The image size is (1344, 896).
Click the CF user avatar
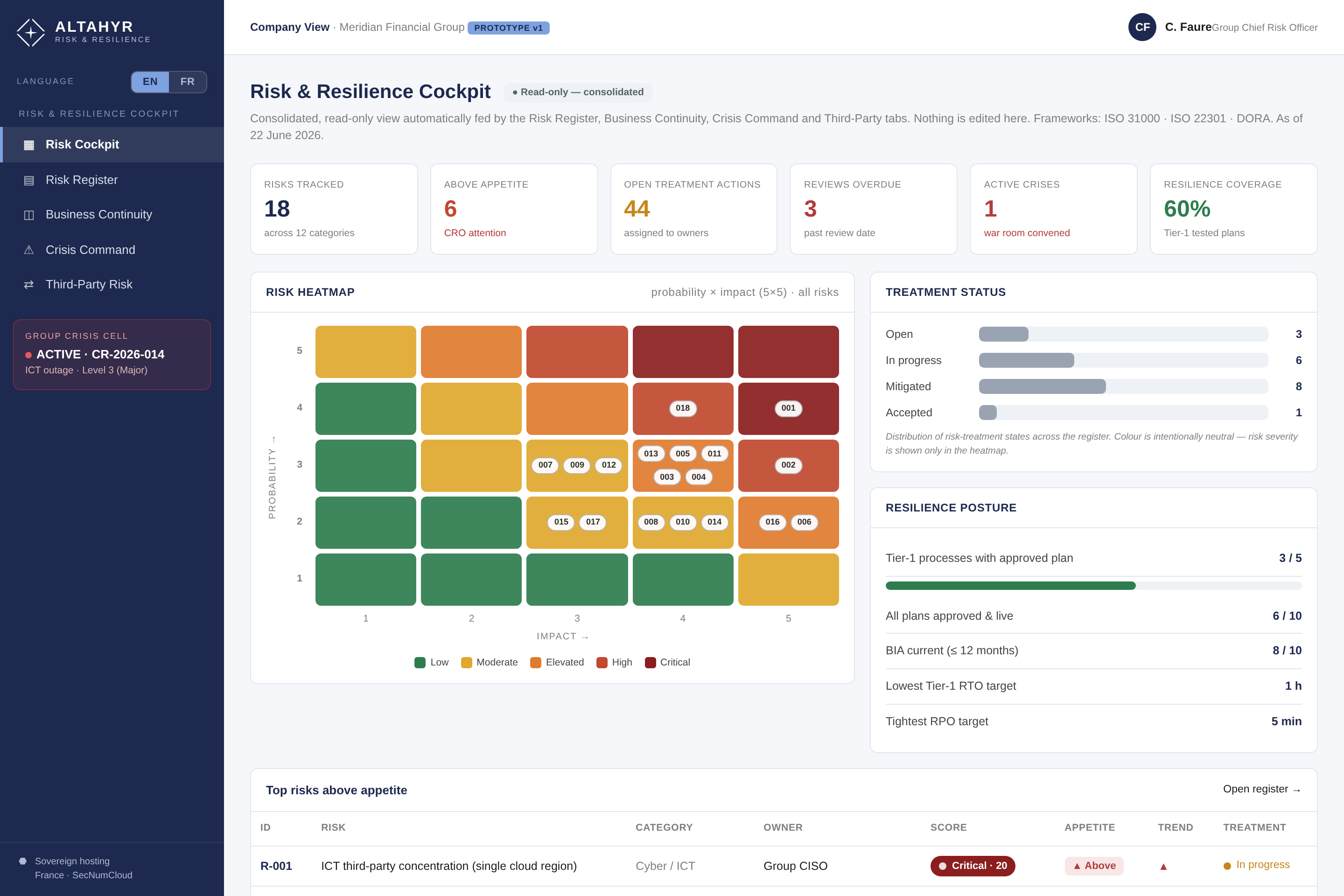coord(1142,27)
